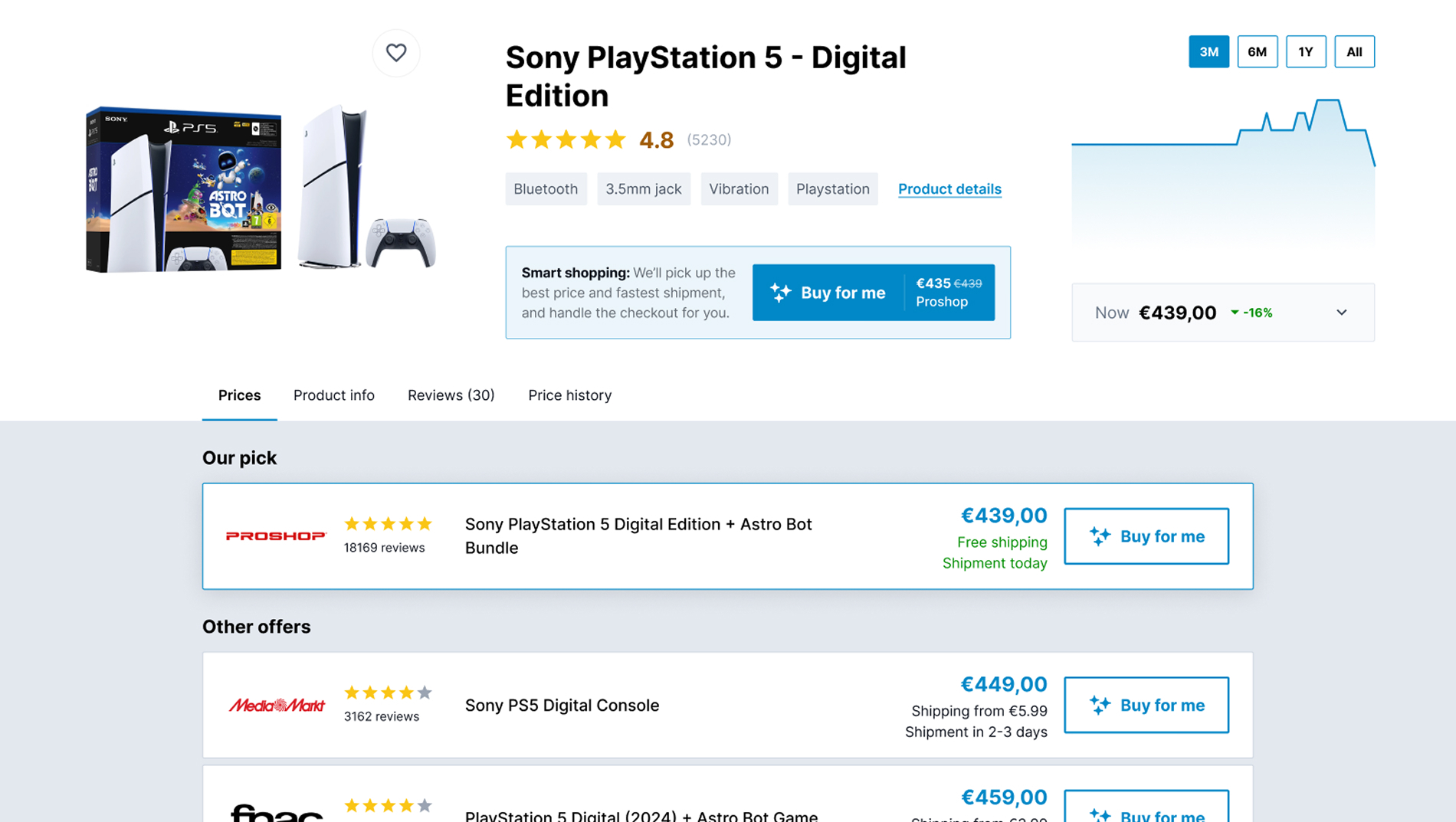Open the Product details link
Image resolution: width=1456 pixels, height=822 pixels.
pyautogui.click(x=949, y=189)
